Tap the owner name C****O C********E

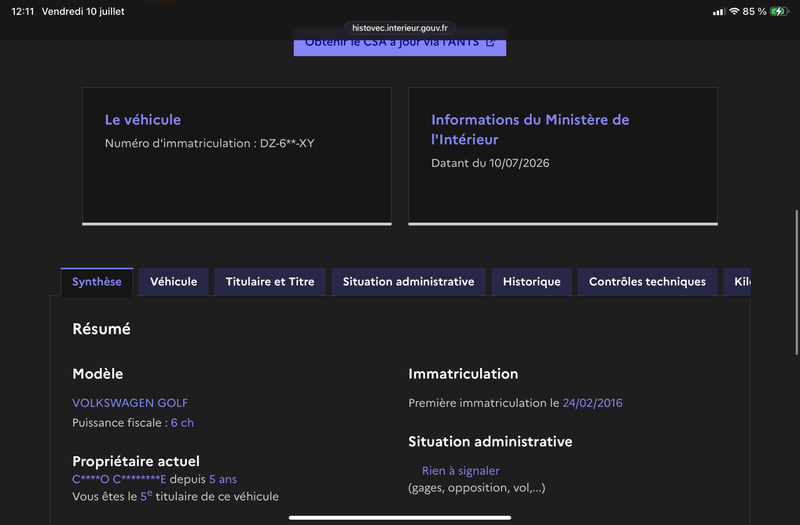point(119,480)
